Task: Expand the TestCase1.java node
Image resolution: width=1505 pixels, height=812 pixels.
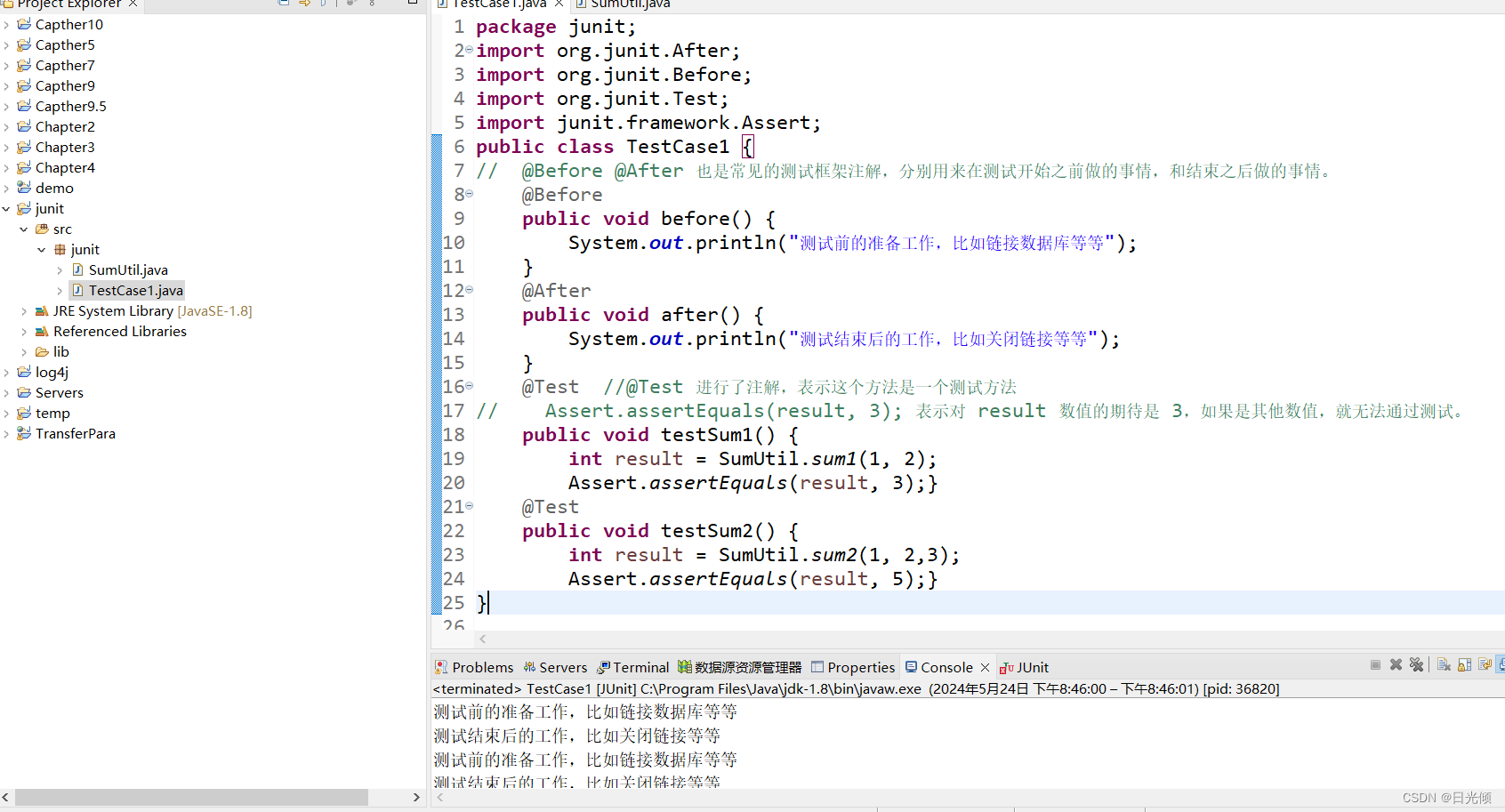Action: click(60, 291)
